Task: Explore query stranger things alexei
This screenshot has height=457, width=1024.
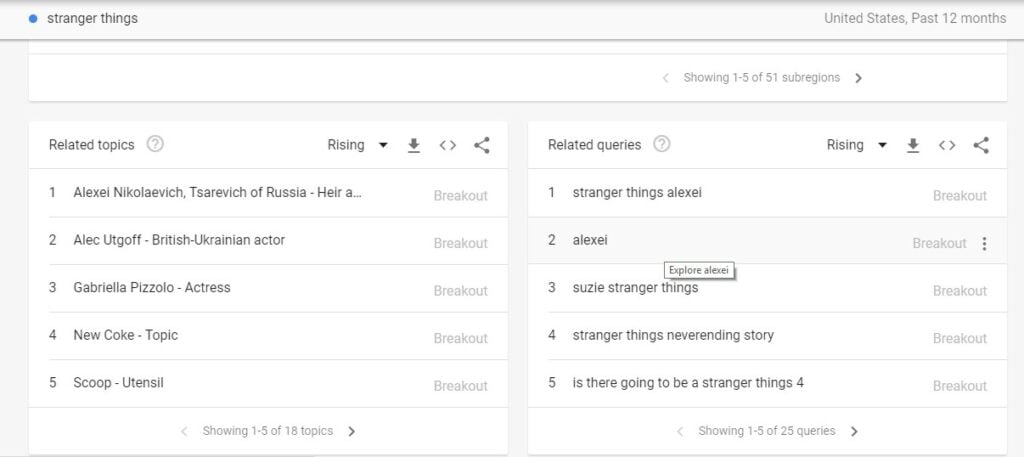Action: (637, 193)
